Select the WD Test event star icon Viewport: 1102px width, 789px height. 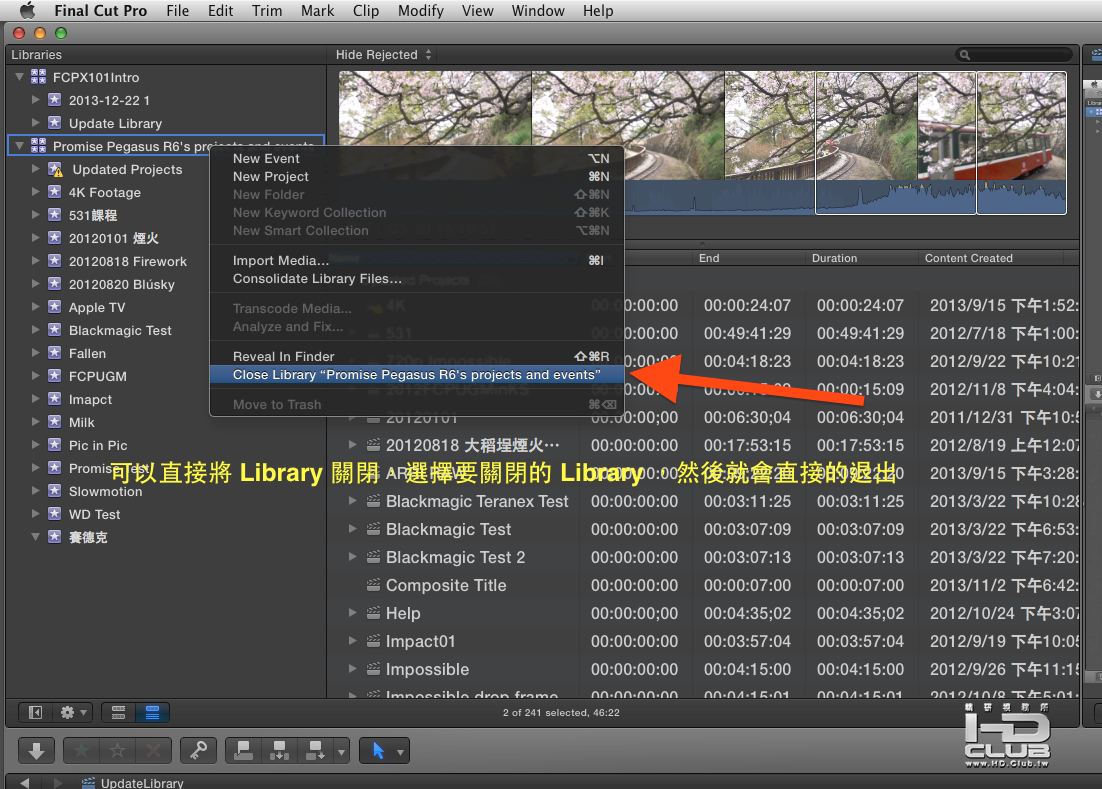pyautogui.click(x=54, y=514)
